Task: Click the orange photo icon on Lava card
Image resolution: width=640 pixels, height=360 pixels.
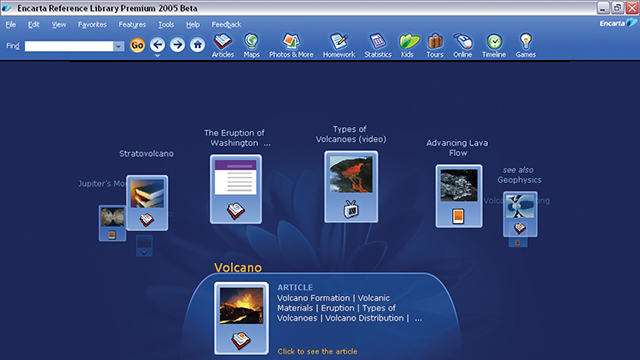Action: pos(458,216)
